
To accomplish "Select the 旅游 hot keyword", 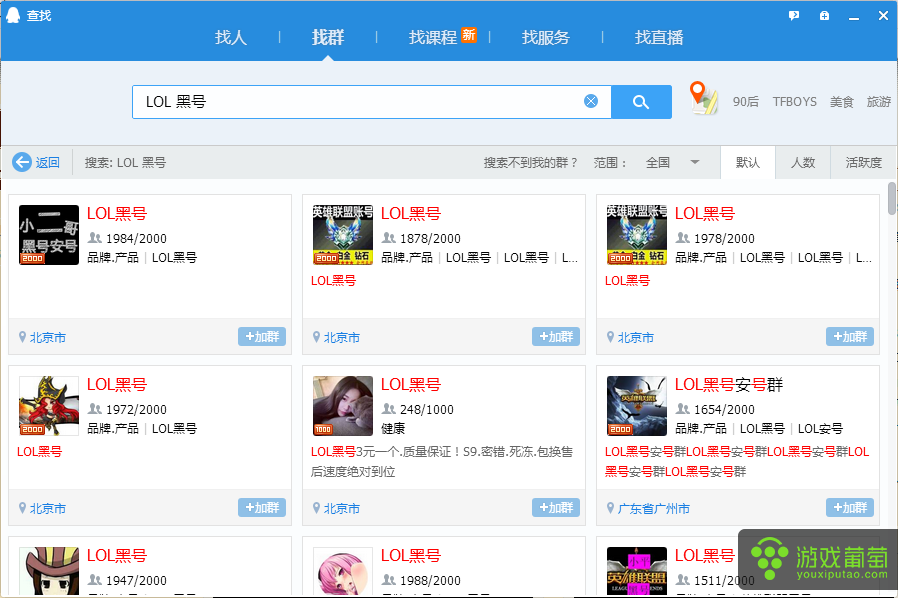I will click(x=879, y=102).
